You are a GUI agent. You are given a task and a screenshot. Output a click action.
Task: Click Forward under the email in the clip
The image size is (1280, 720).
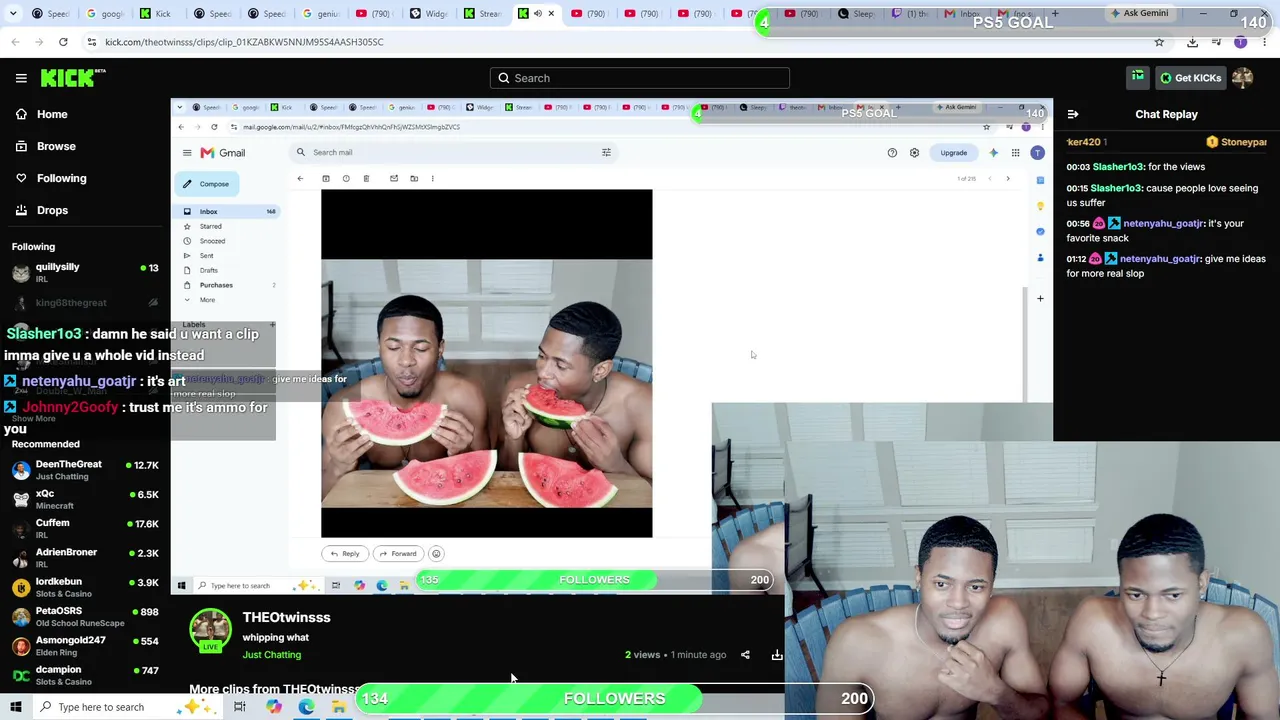[397, 554]
